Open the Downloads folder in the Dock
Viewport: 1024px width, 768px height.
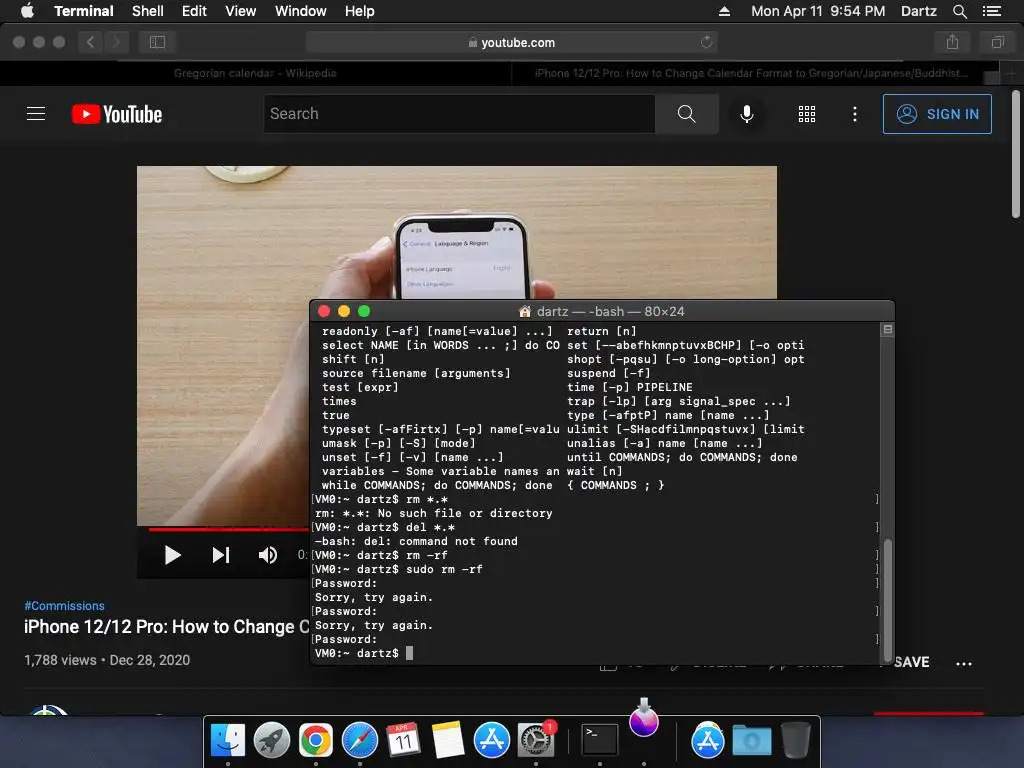point(752,740)
